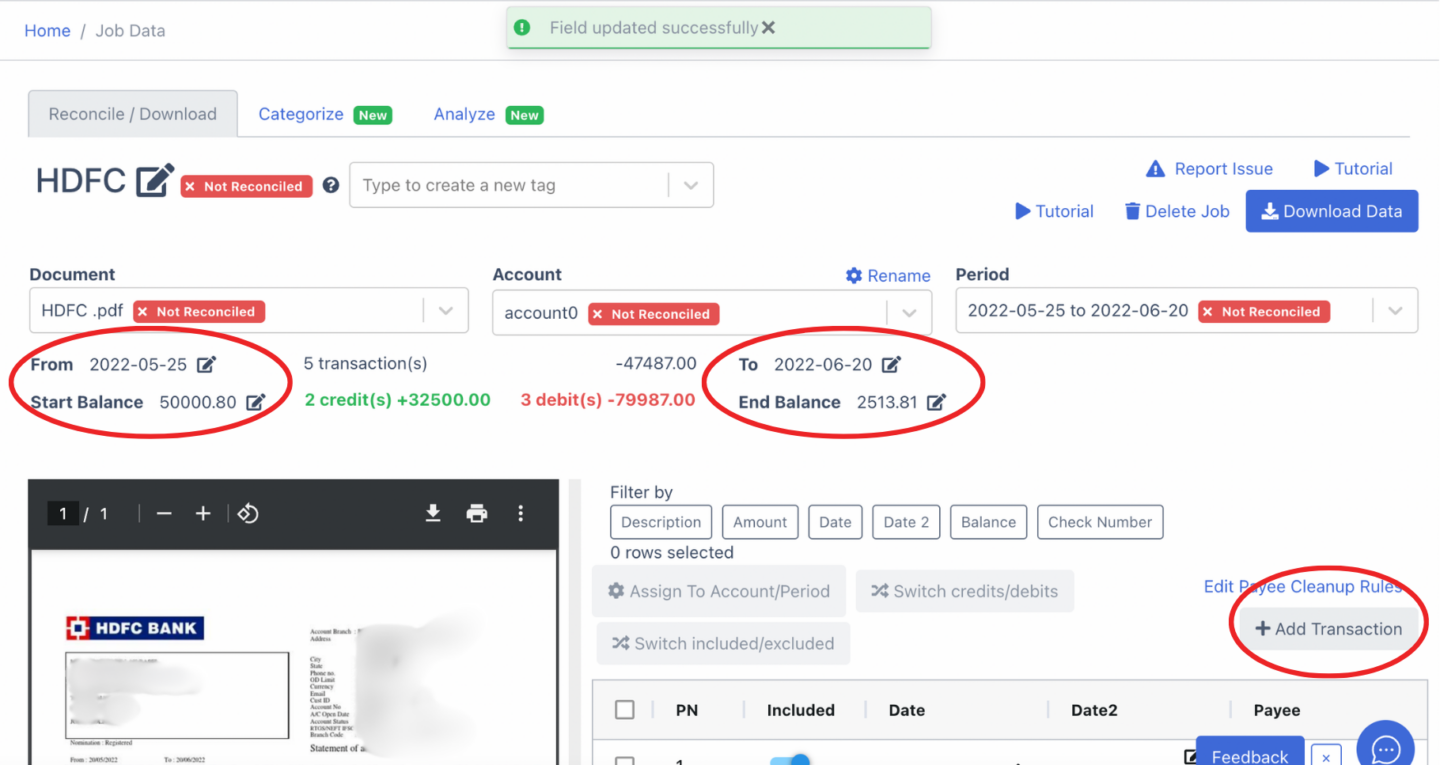The height and width of the screenshot is (765, 1440).
Task: Open Tutorial link beside Delete Job
Action: click(1054, 211)
